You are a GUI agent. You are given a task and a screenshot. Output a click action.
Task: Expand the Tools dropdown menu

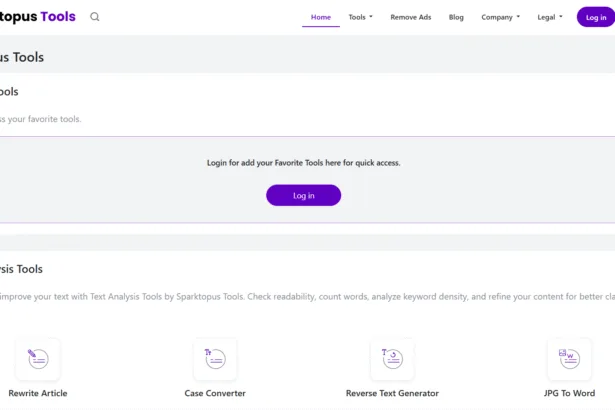360,17
